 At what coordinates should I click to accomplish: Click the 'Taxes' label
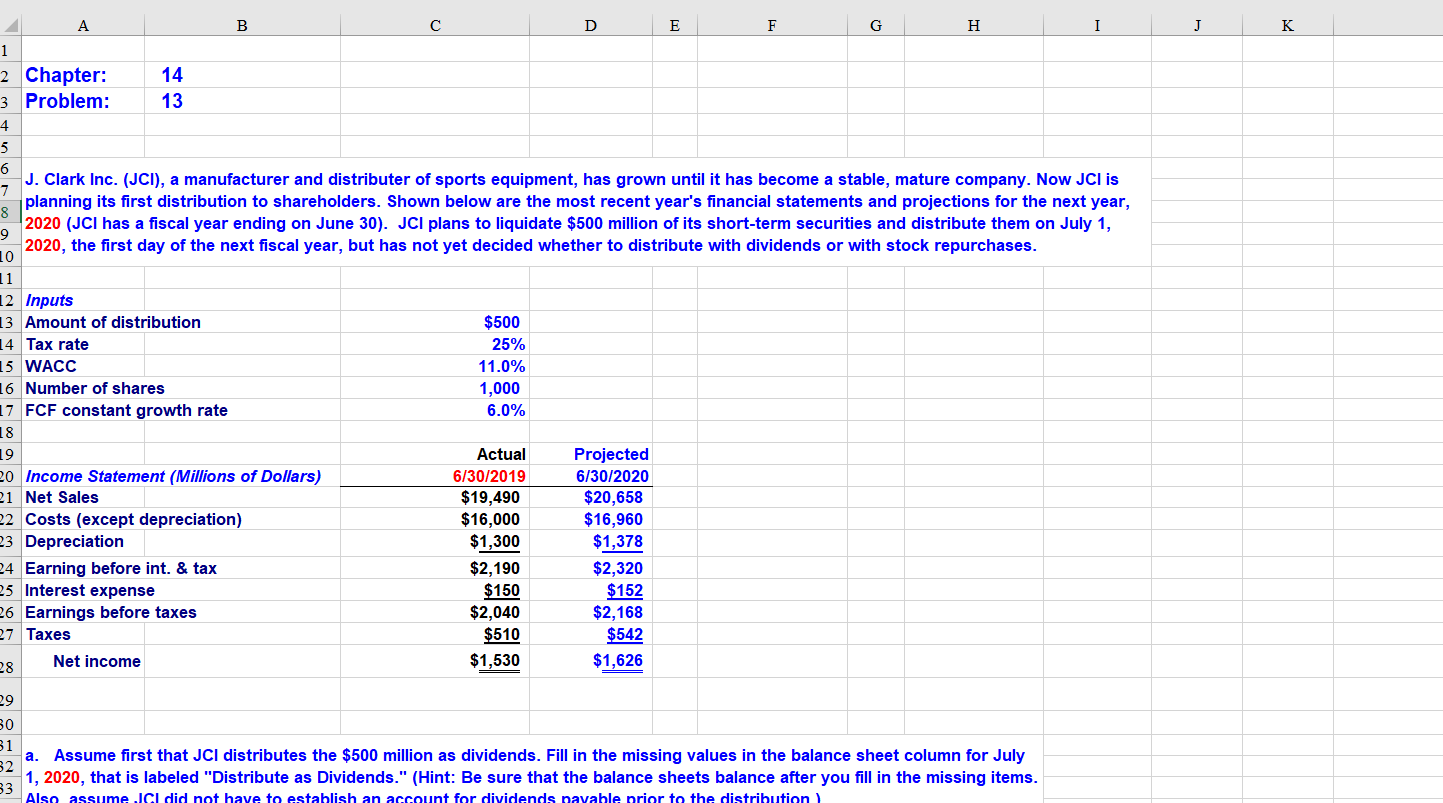click(x=48, y=634)
